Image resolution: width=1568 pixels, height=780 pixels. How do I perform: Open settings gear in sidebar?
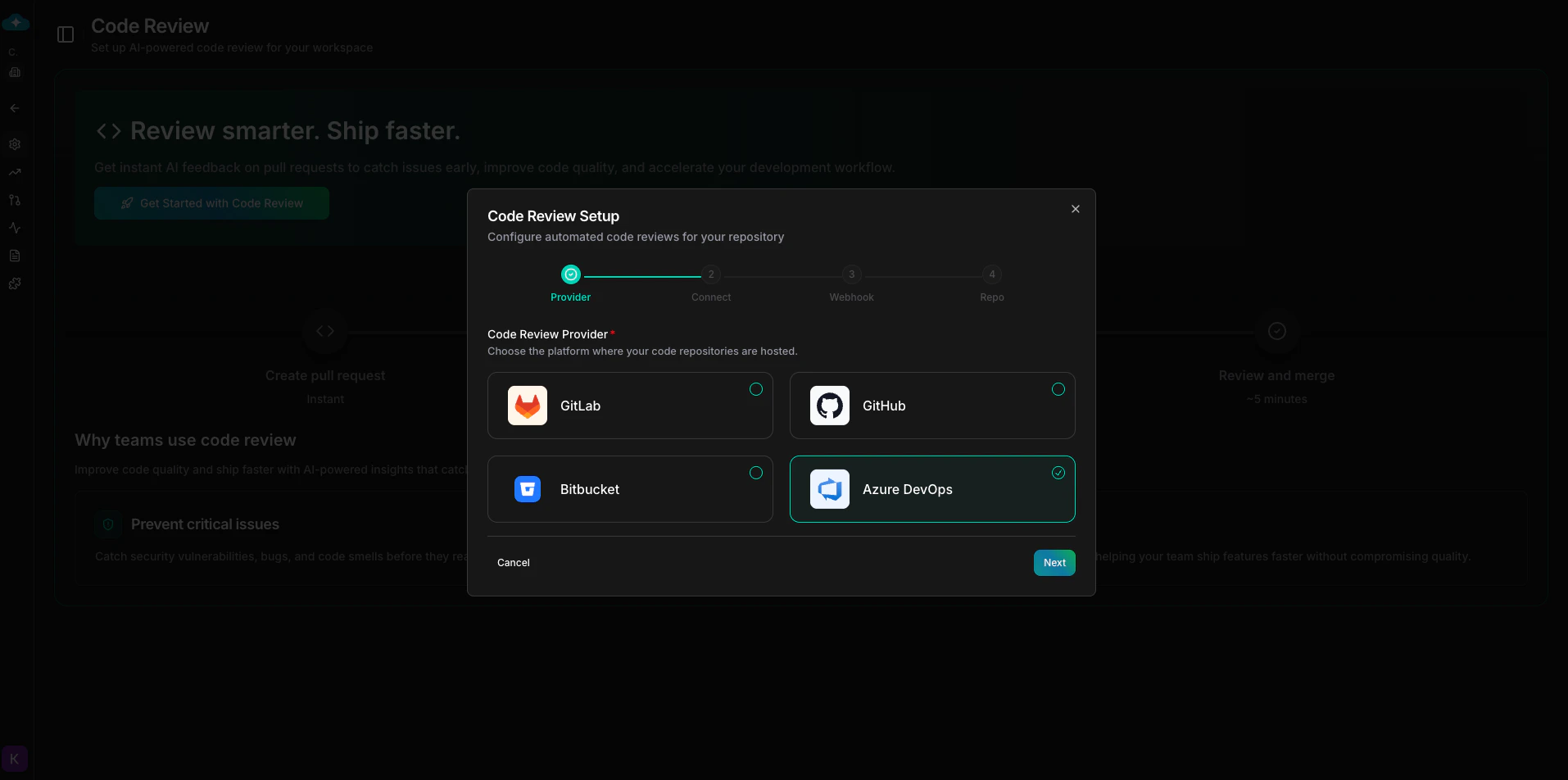click(x=15, y=144)
